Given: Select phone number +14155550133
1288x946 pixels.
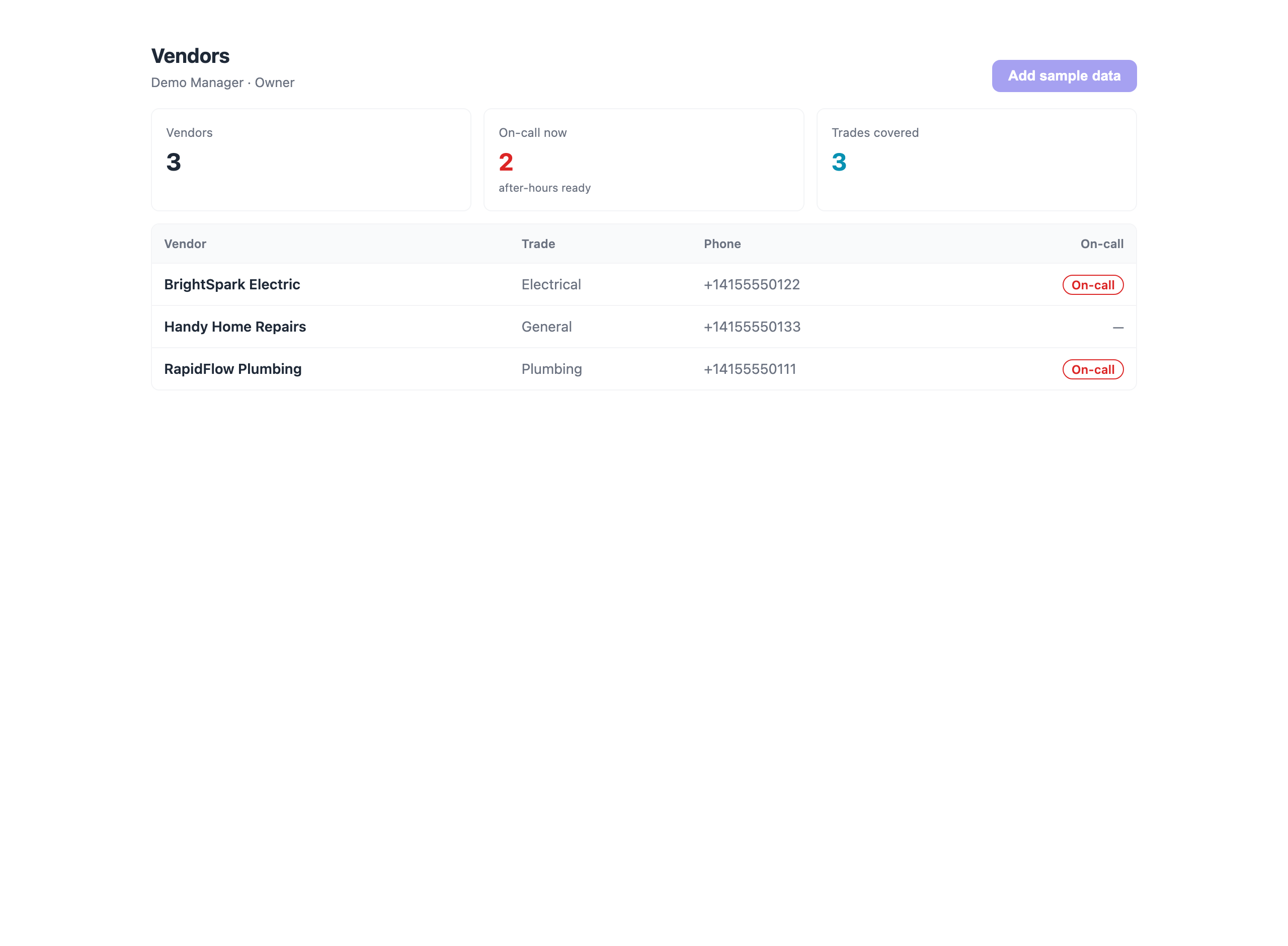Looking at the screenshot, I should [752, 327].
